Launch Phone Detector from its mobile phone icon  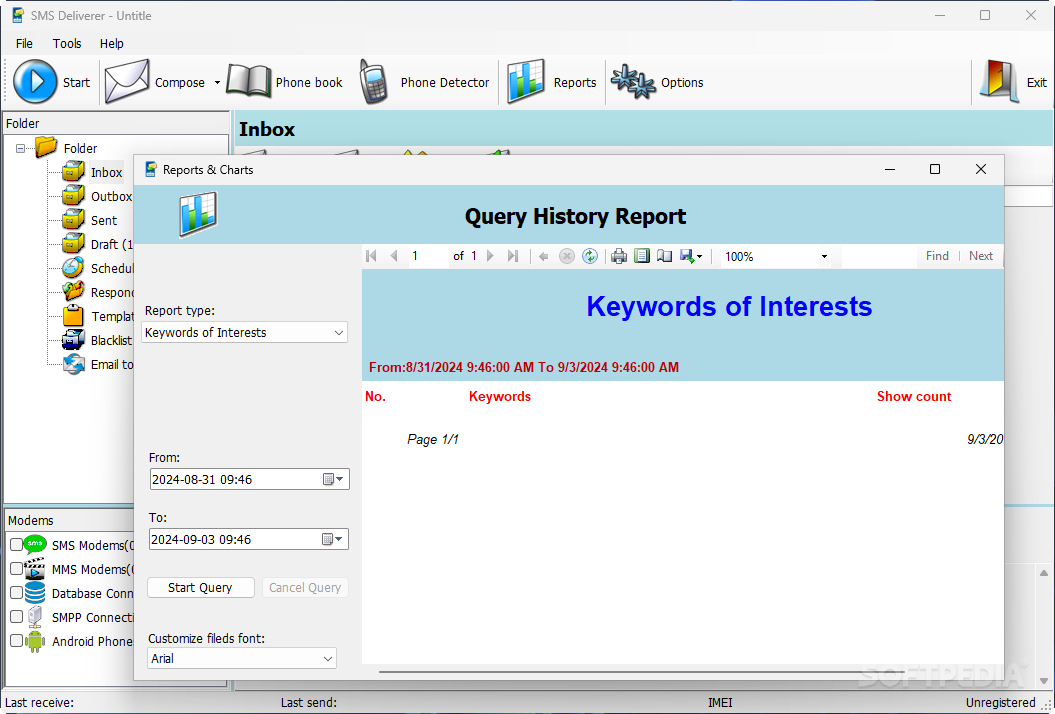click(373, 81)
